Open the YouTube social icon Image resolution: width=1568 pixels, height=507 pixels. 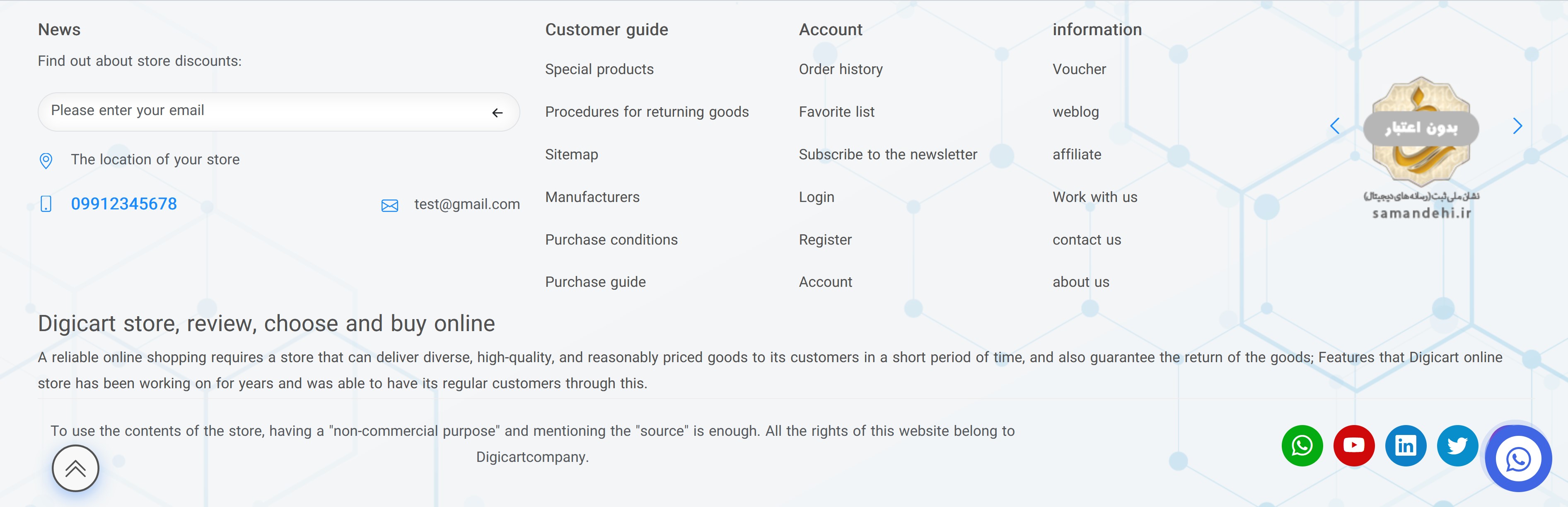[1354, 446]
